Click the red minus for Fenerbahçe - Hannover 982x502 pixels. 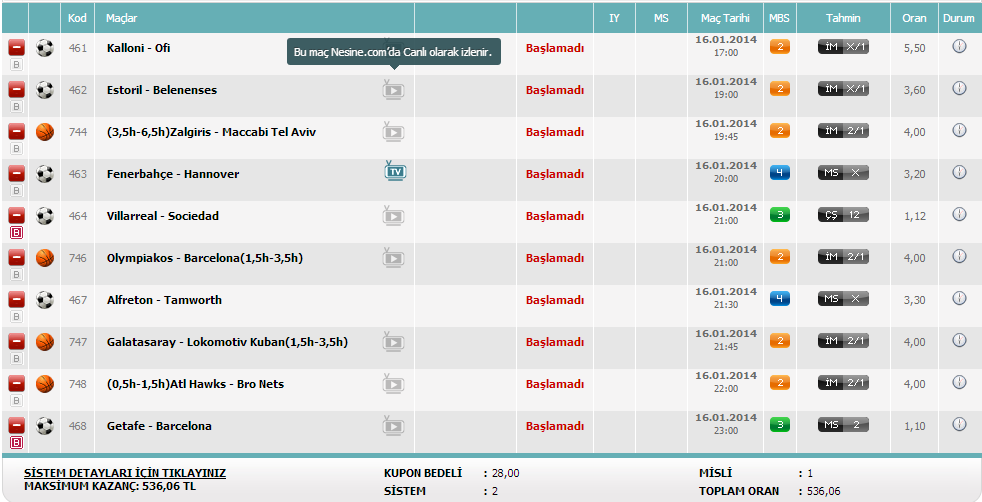[16, 173]
